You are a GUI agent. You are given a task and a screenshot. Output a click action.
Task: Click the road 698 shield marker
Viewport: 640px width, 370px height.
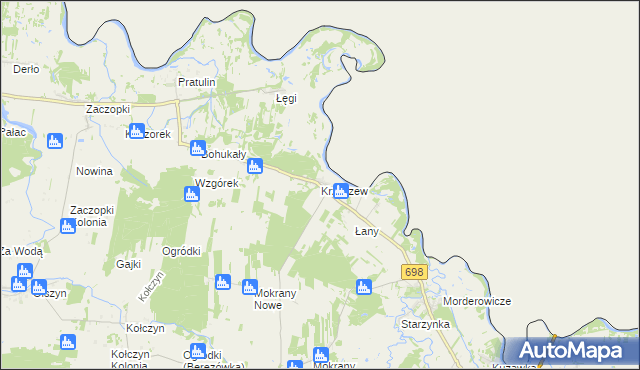(414, 272)
